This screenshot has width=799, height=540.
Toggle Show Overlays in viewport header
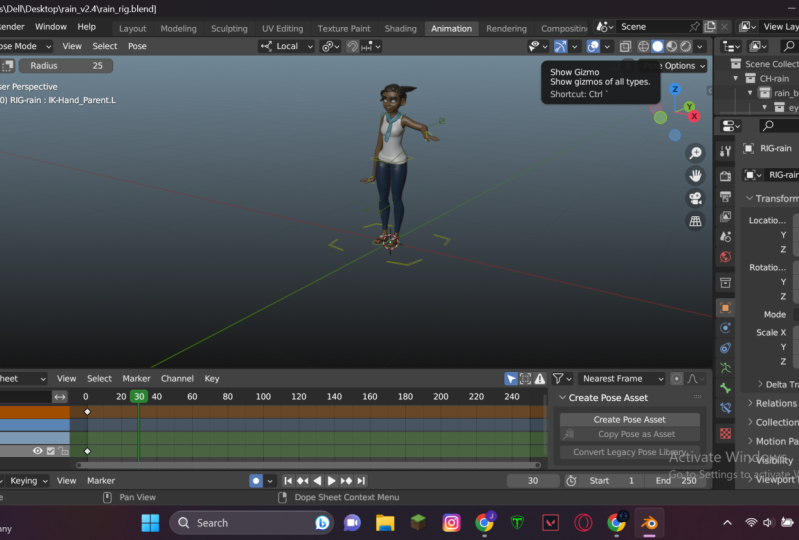(593, 46)
